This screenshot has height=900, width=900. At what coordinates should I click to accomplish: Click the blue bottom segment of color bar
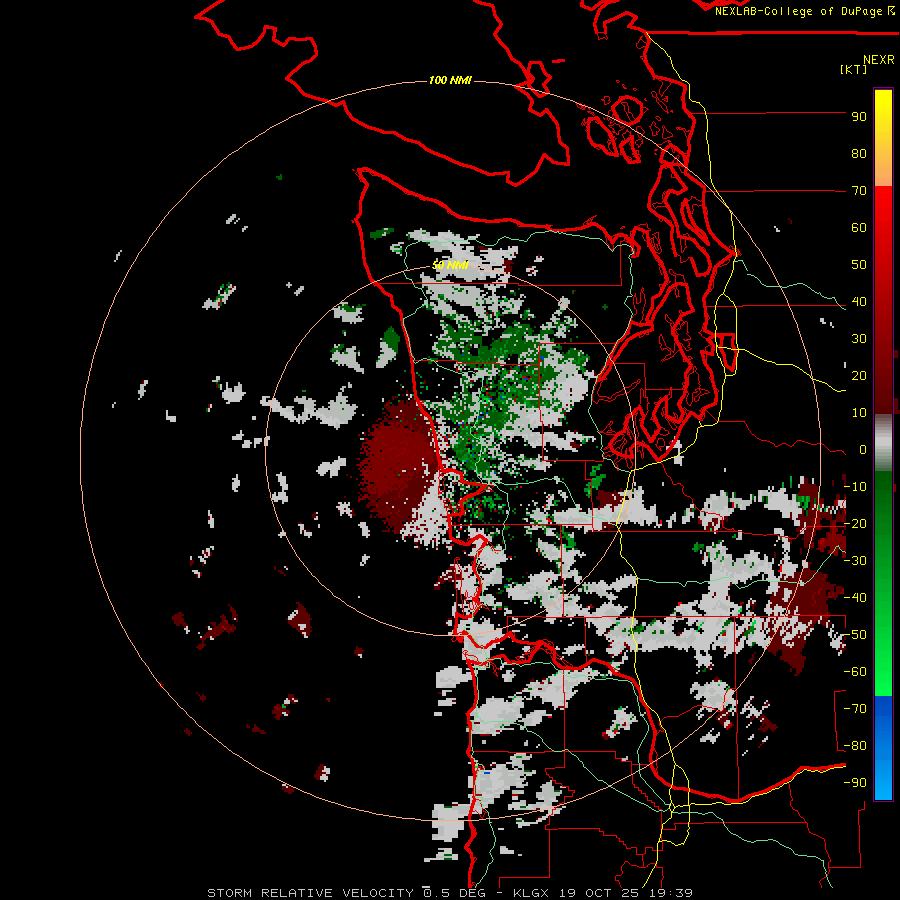pos(883,748)
